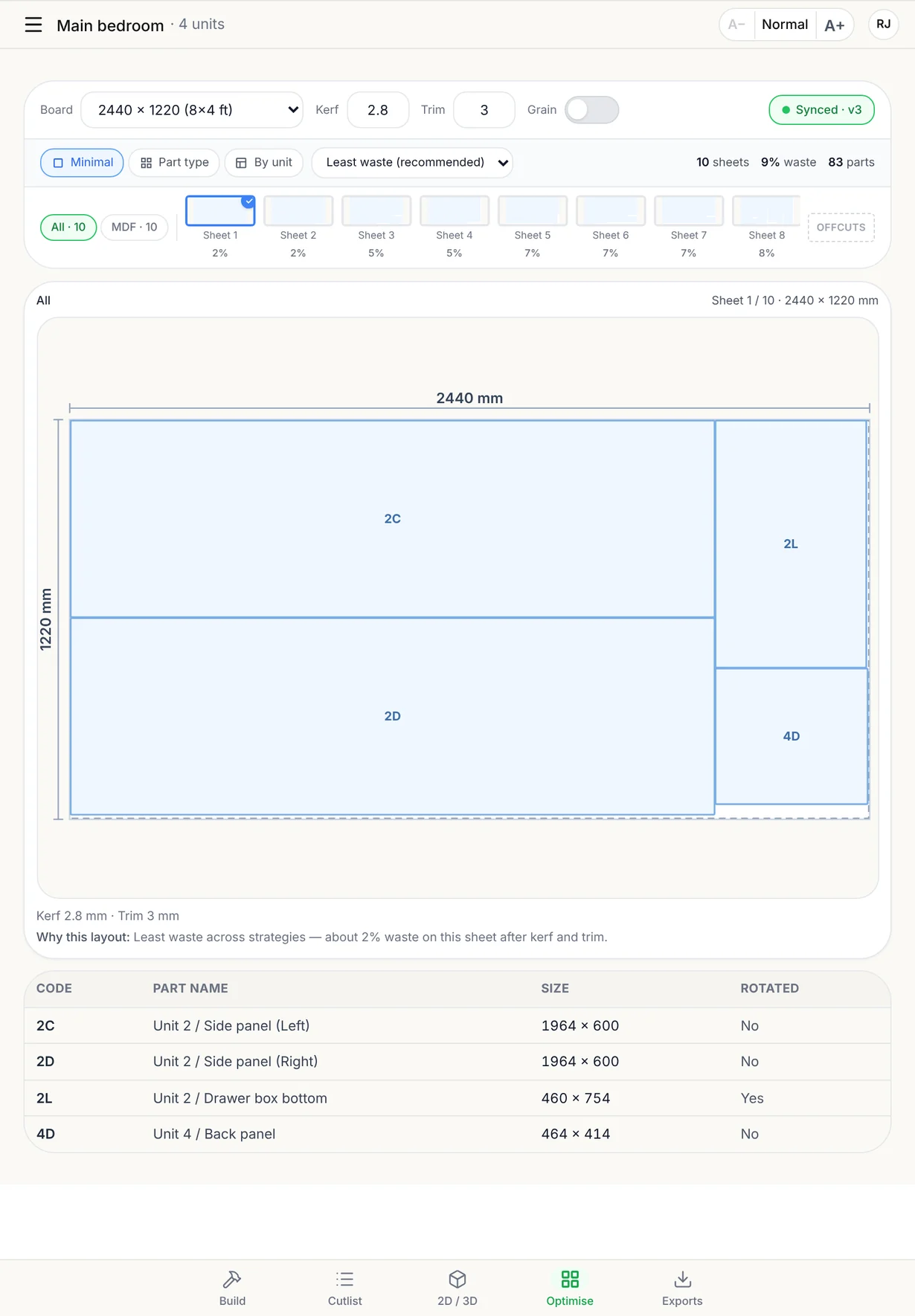Screen dimensions: 915x1316
Task: Open the Board size dropdown
Action: coord(192,110)
